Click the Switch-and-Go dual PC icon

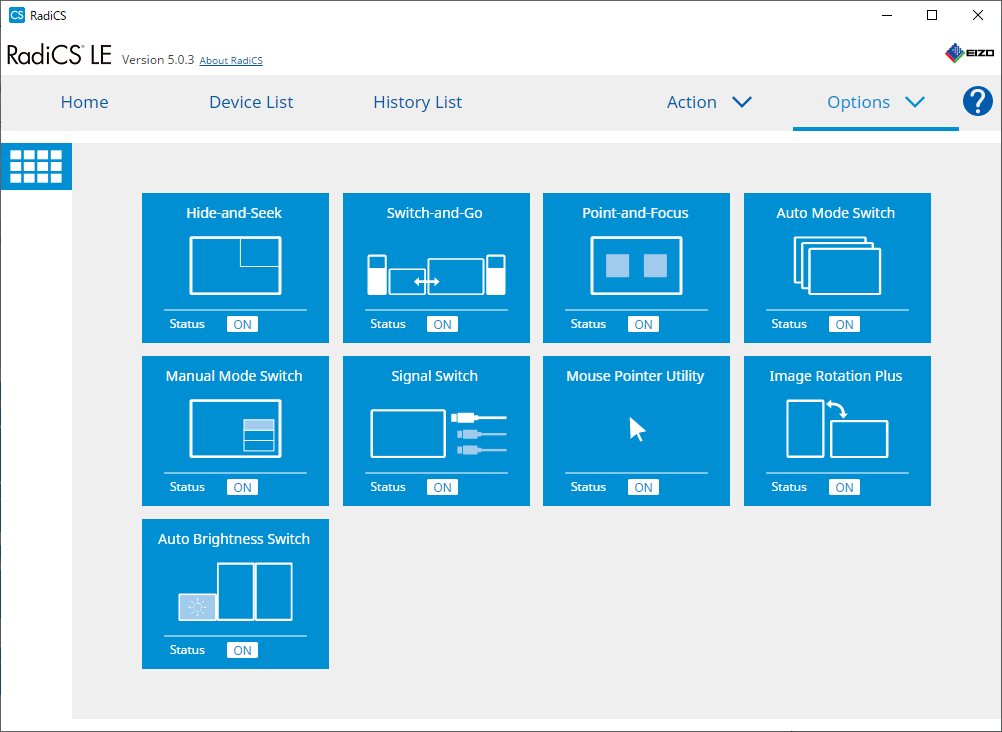436,274
